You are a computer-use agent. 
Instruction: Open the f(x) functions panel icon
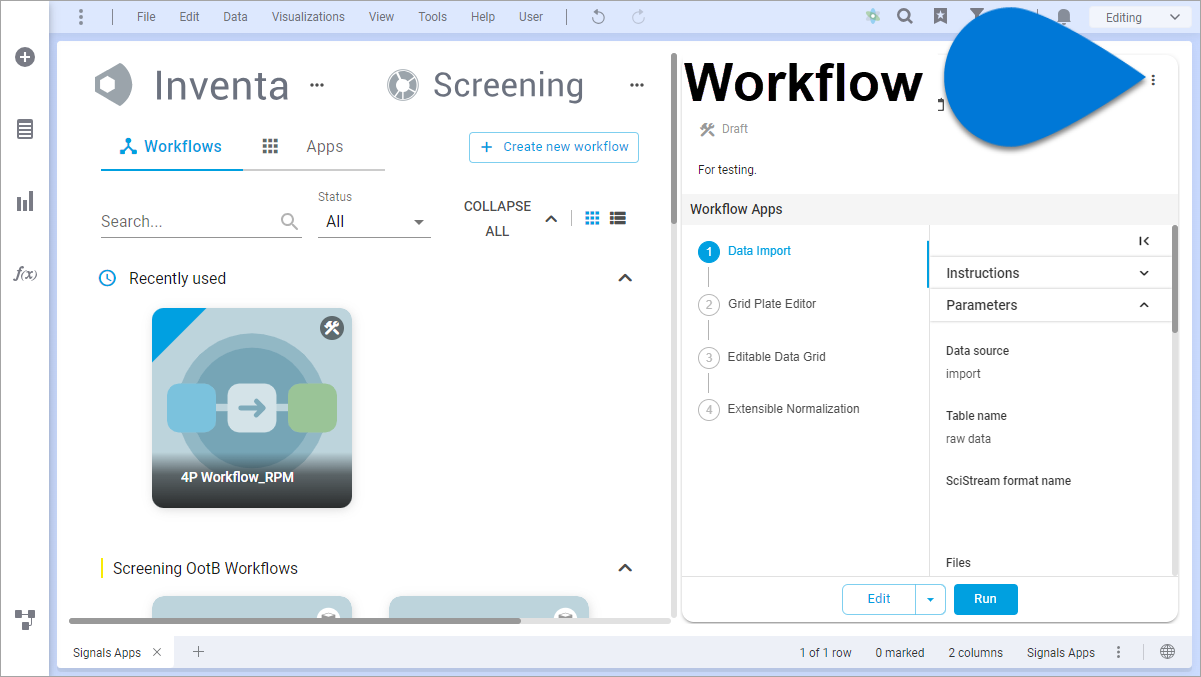[25, 274]
